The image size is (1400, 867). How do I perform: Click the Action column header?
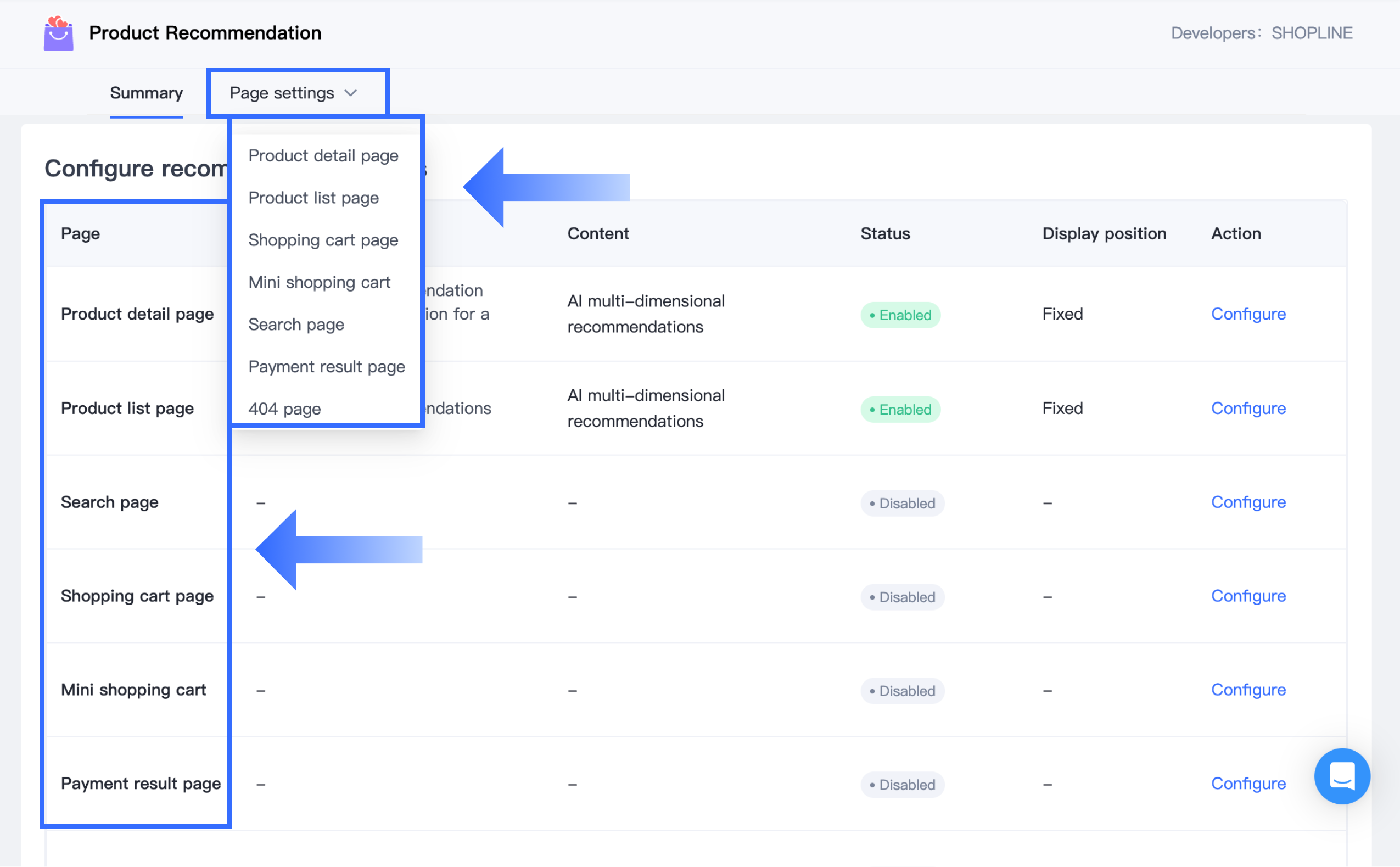(x=1235, y=233)
